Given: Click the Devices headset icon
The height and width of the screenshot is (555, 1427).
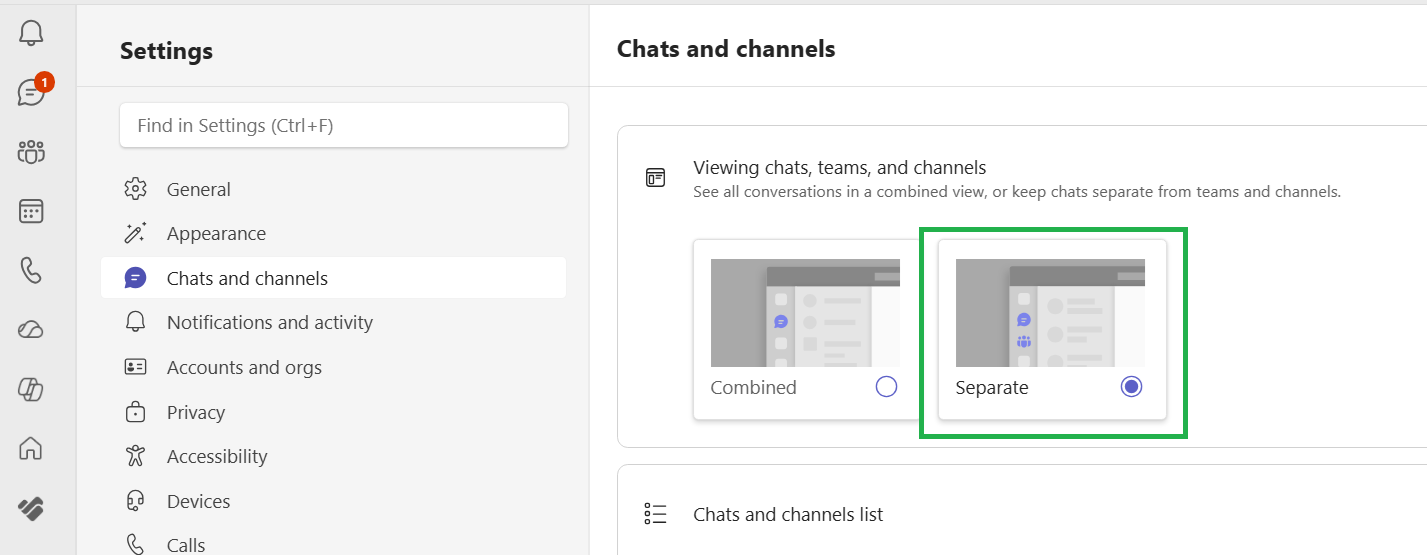Looking at the screenshot, I should pyautogui.click(x=135, y=501).
